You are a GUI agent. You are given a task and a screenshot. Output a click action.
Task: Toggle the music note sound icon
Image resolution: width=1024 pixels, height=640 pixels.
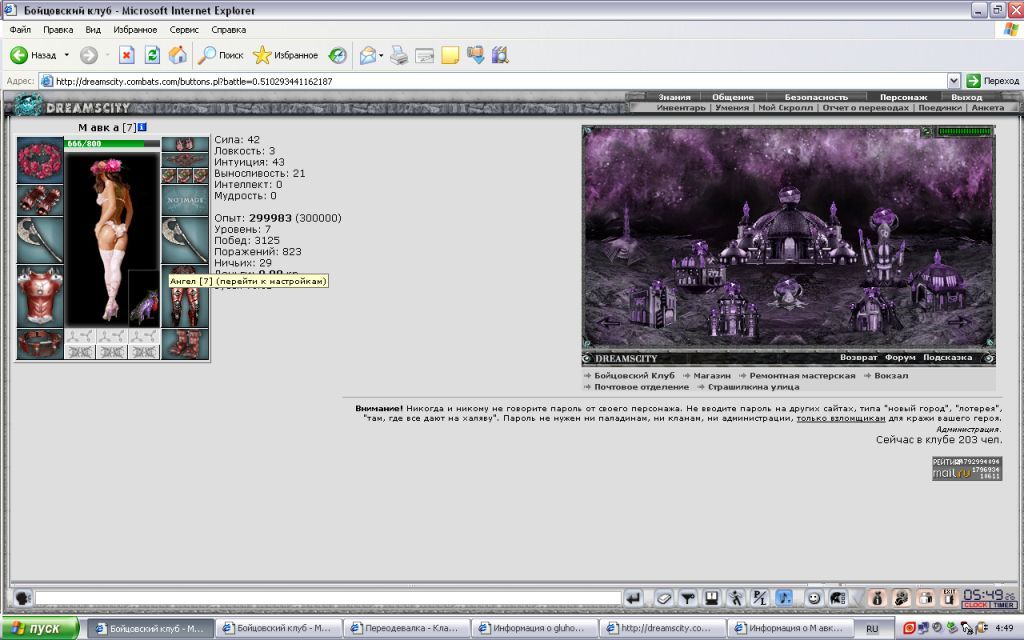(x=784, y=598)
